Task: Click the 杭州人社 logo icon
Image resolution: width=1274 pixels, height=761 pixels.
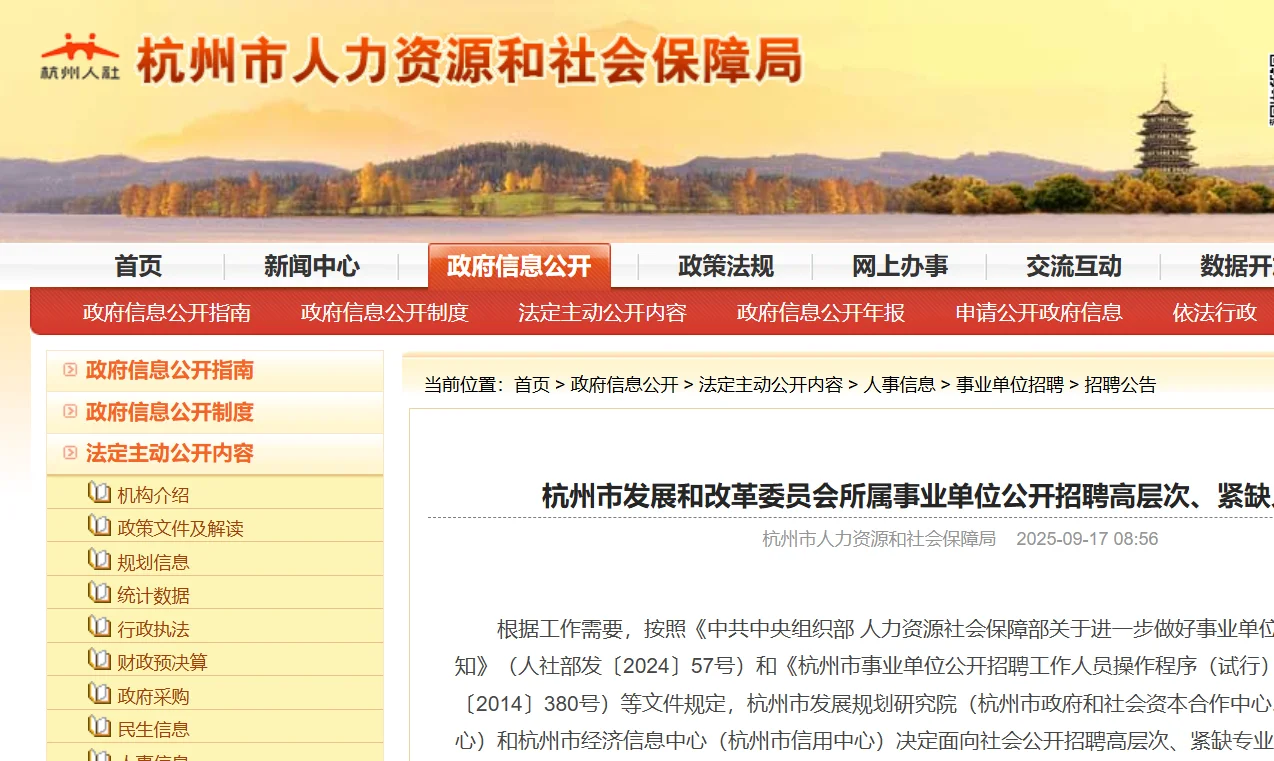Action: click(79, 57)
